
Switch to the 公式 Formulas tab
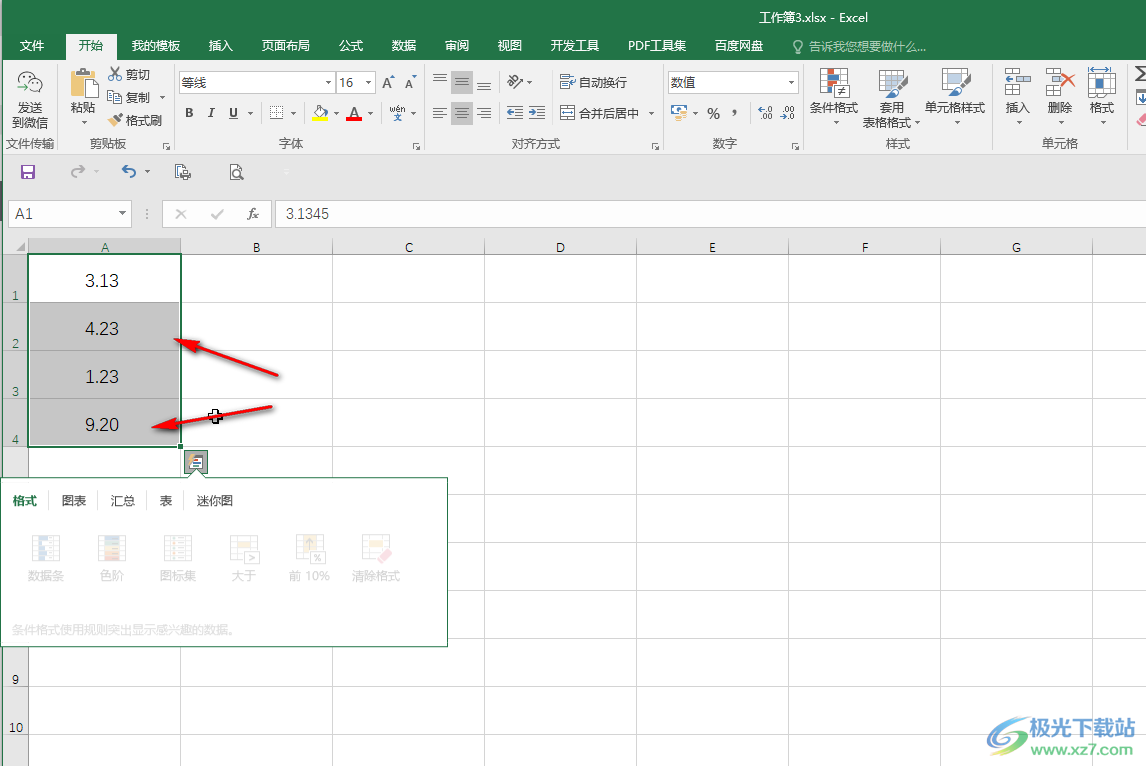[351, 46]
